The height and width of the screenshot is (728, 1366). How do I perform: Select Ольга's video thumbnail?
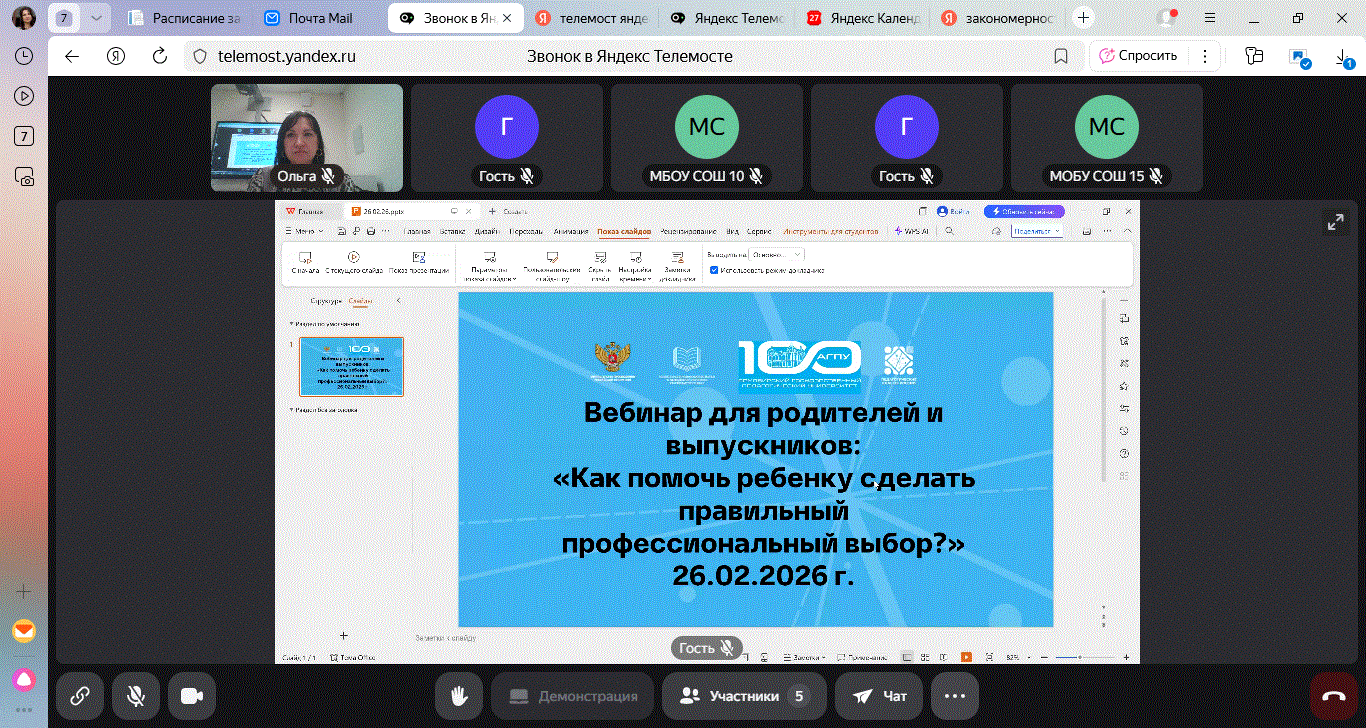(307, 137)
